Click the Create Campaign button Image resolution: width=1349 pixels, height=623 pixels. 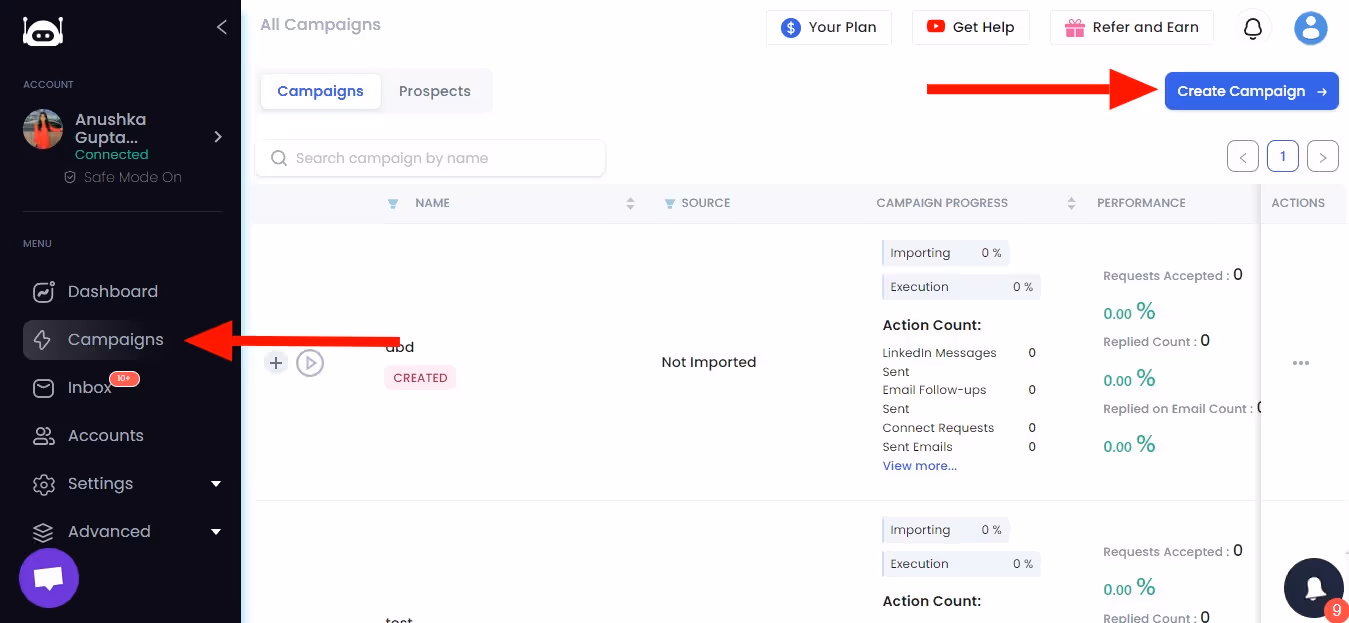pos(1251,90)
